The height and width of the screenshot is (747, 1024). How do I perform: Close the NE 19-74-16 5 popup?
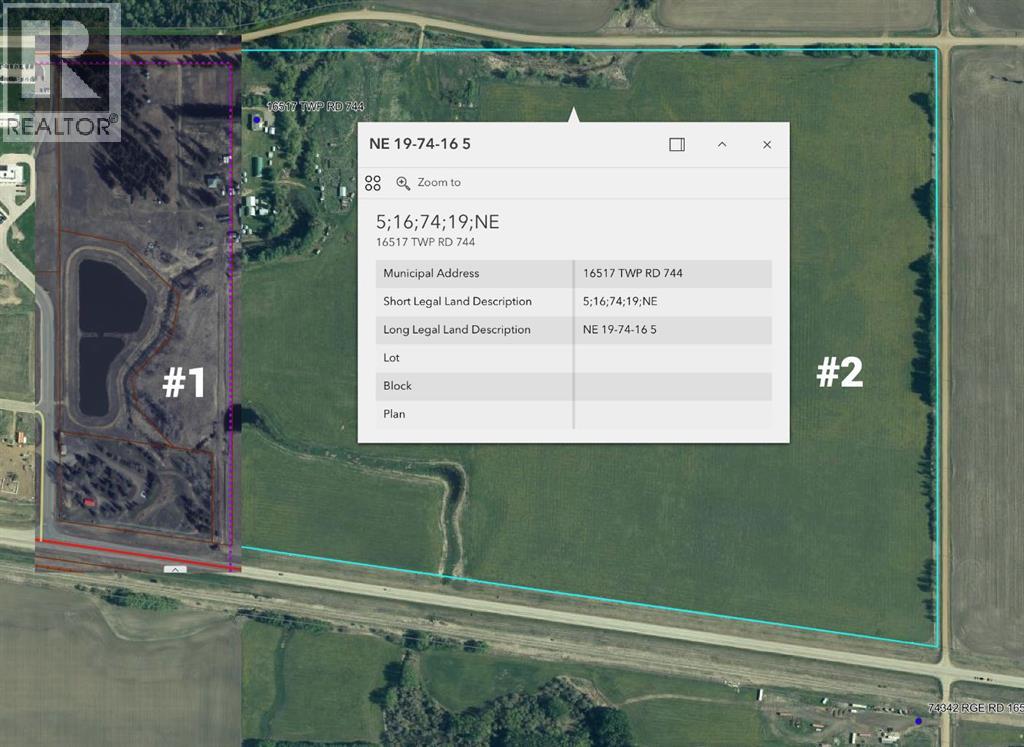pyautogui.click(x=767, y=144)
